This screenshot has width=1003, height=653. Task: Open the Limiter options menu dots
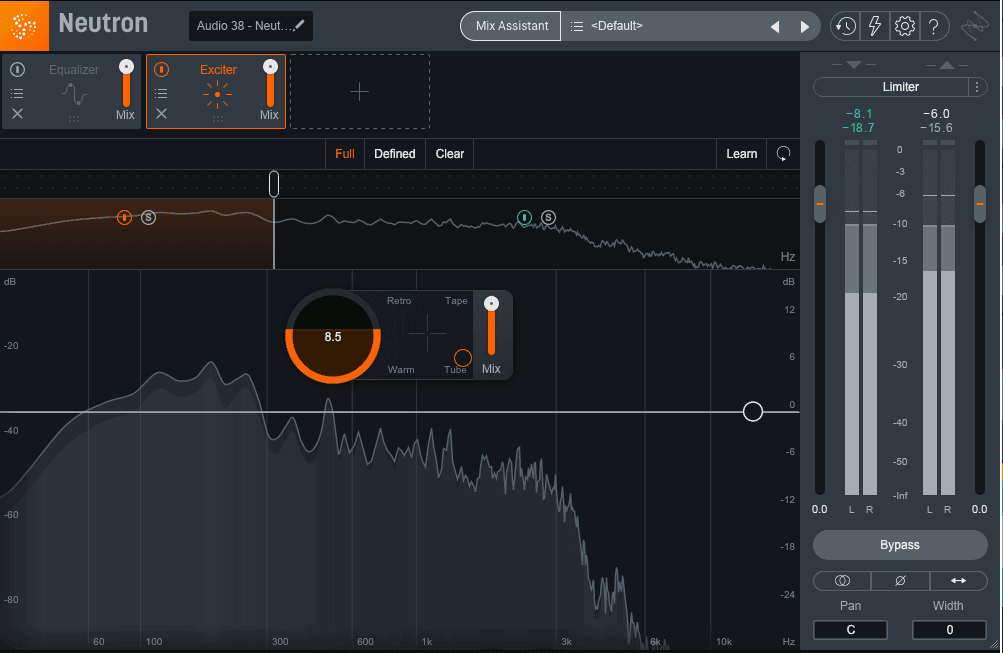coord(977,87)
